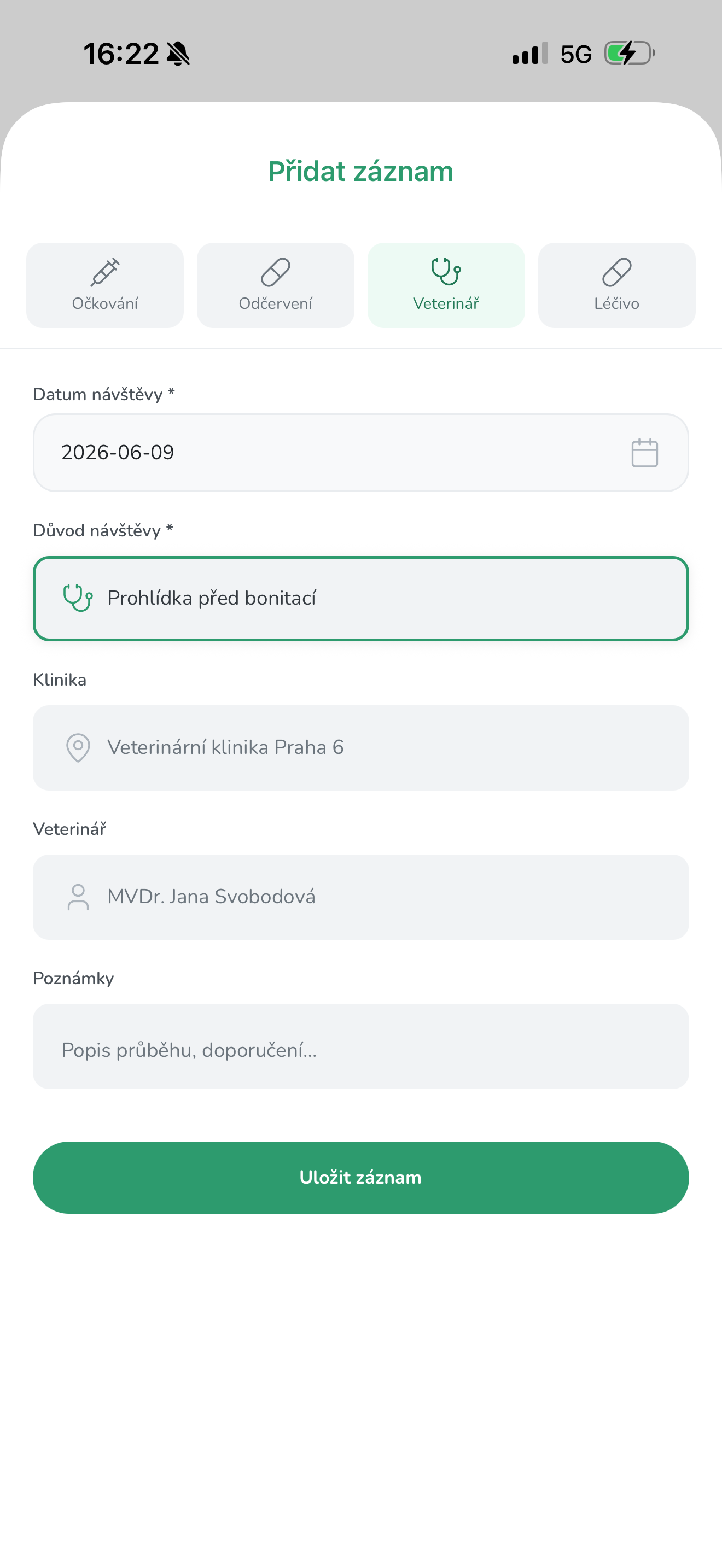This screenshot has height=1568, width=722.
Task: Focus the Klinika input field
Action: click(361, 747)
